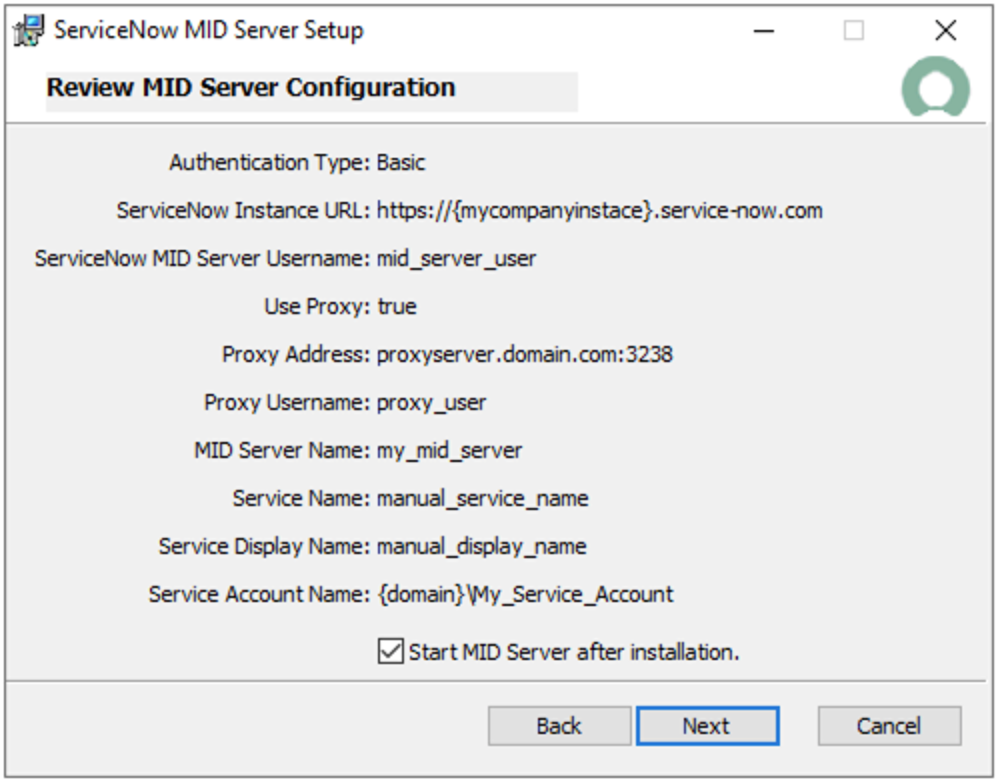Click the {domain}\My_Service_Account value
996x782 pixels.
525,594
